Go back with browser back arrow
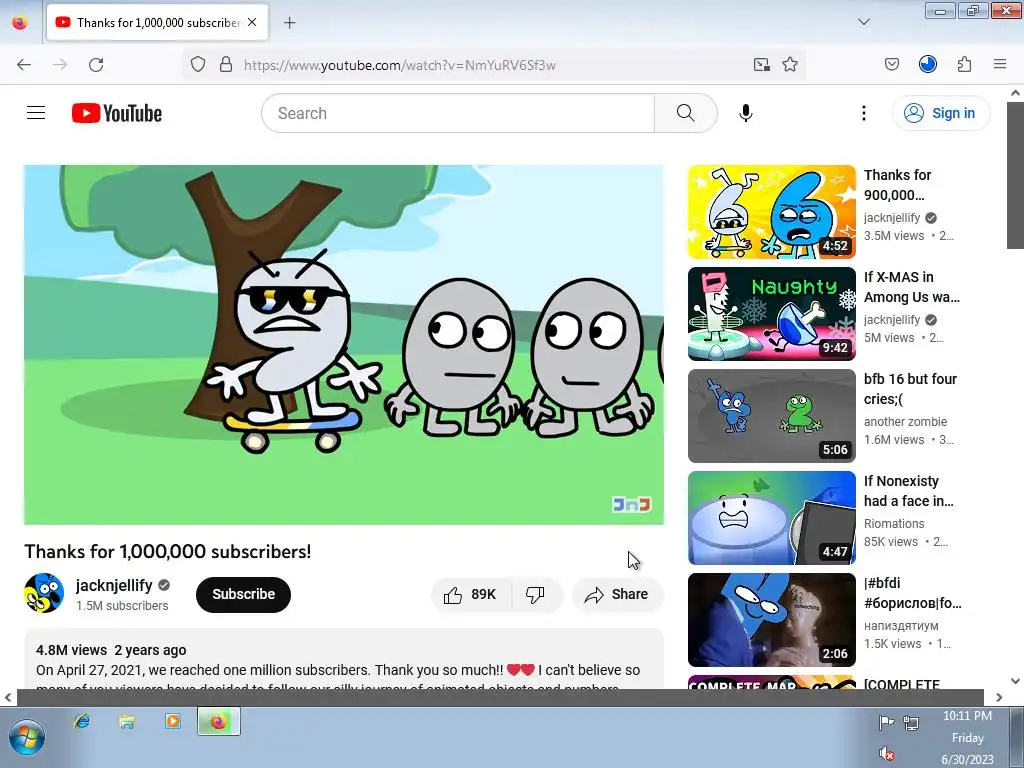This screenshot has height=768, width=1024. click(x=24, y=65)
